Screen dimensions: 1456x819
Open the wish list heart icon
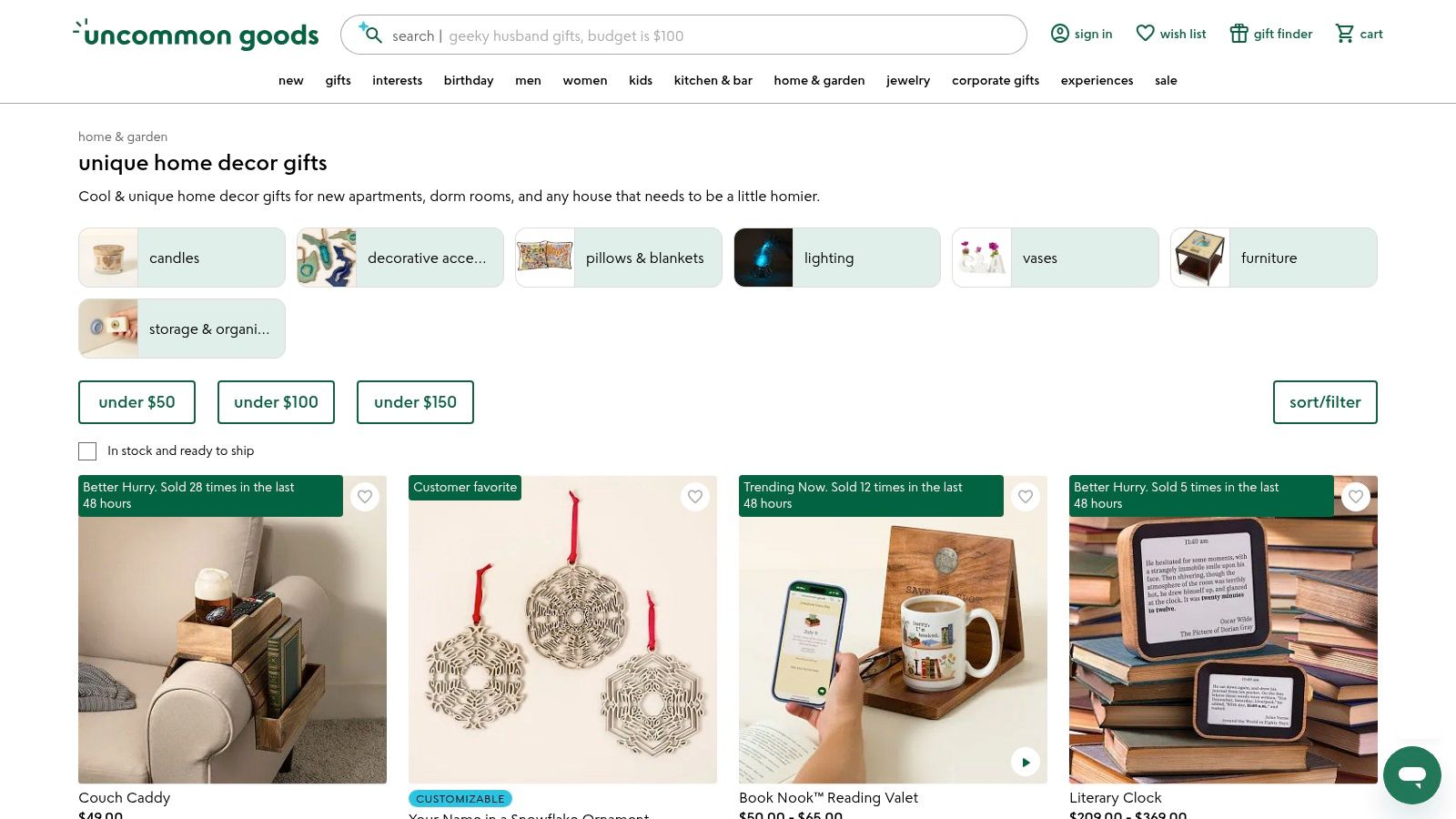point(1145,34)
